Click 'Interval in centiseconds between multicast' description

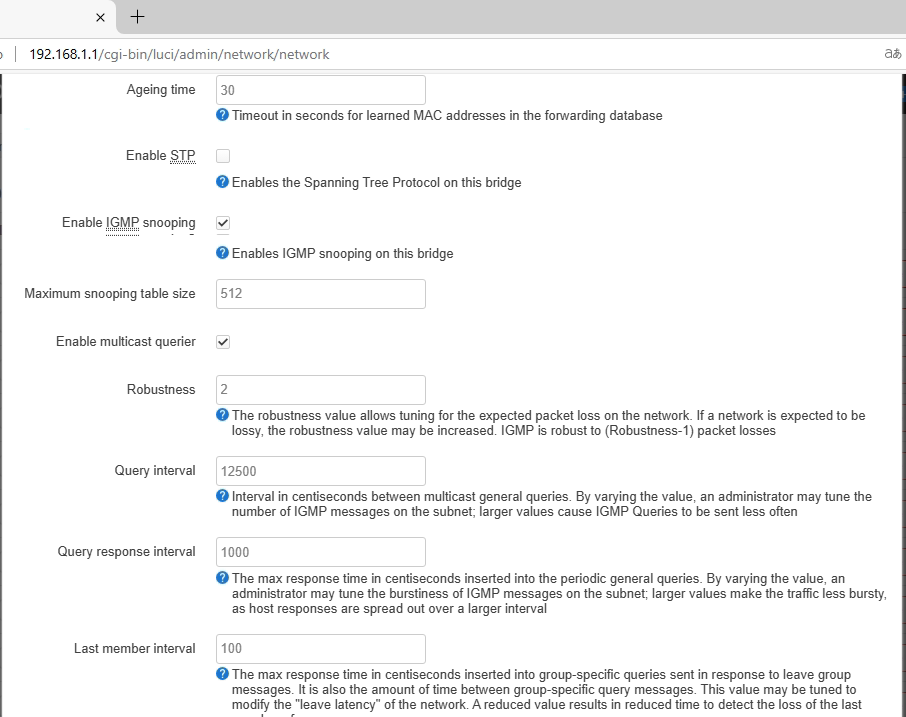(x=552, y=504)
